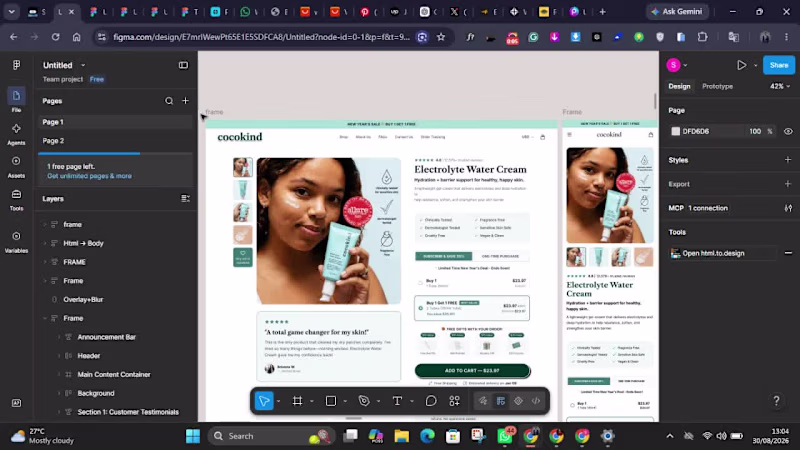800x450 pixels.
Task: Select Overlay+Blur layer
Action: pos(83,299)
